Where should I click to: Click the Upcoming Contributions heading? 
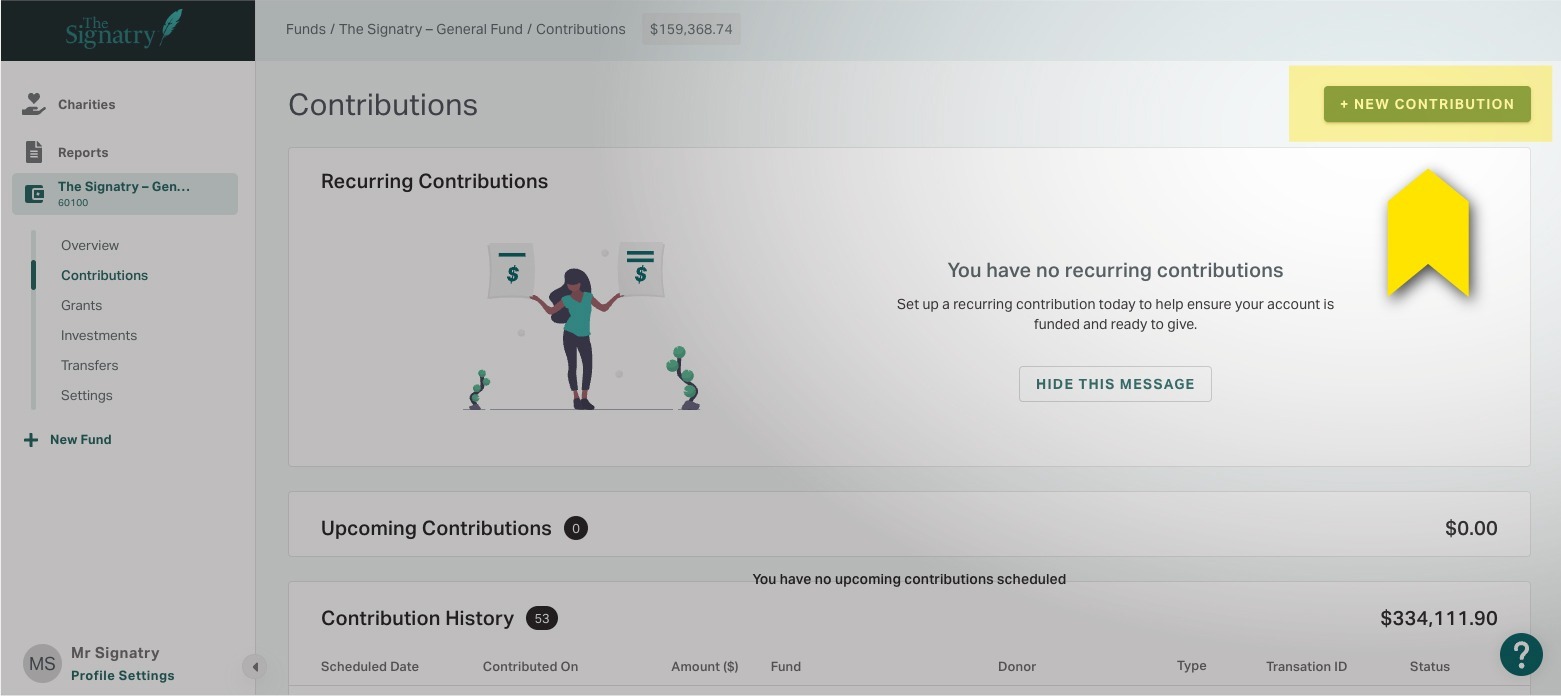click(x=436, y=528)
